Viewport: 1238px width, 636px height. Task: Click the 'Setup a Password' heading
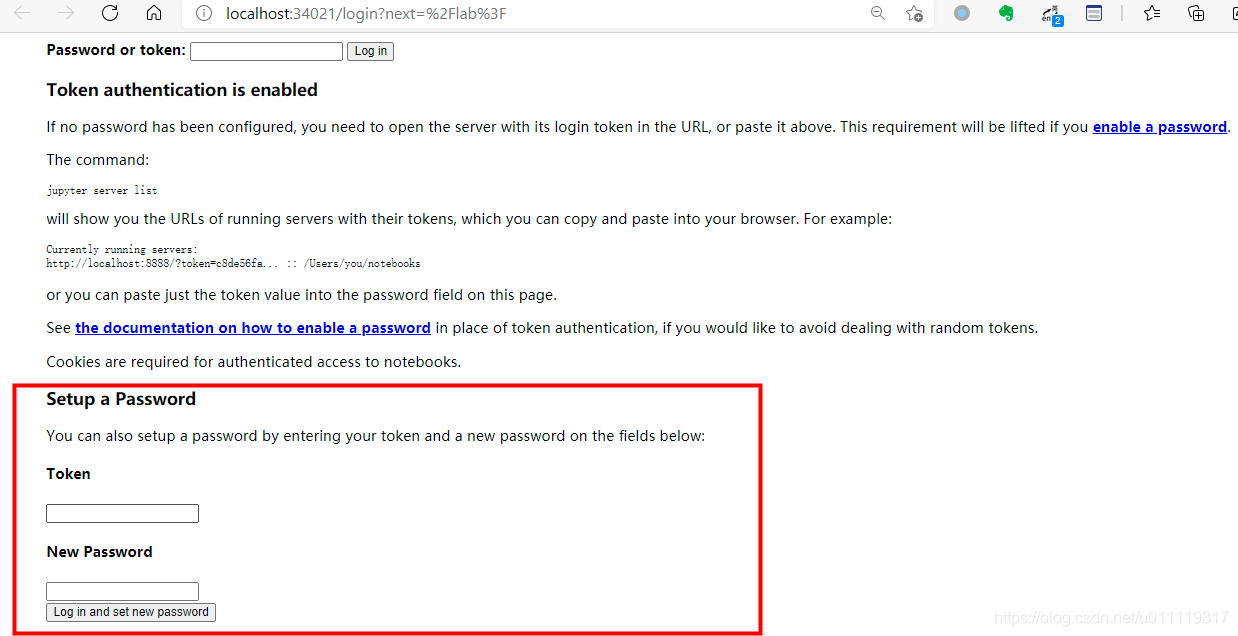coord(121,399)
